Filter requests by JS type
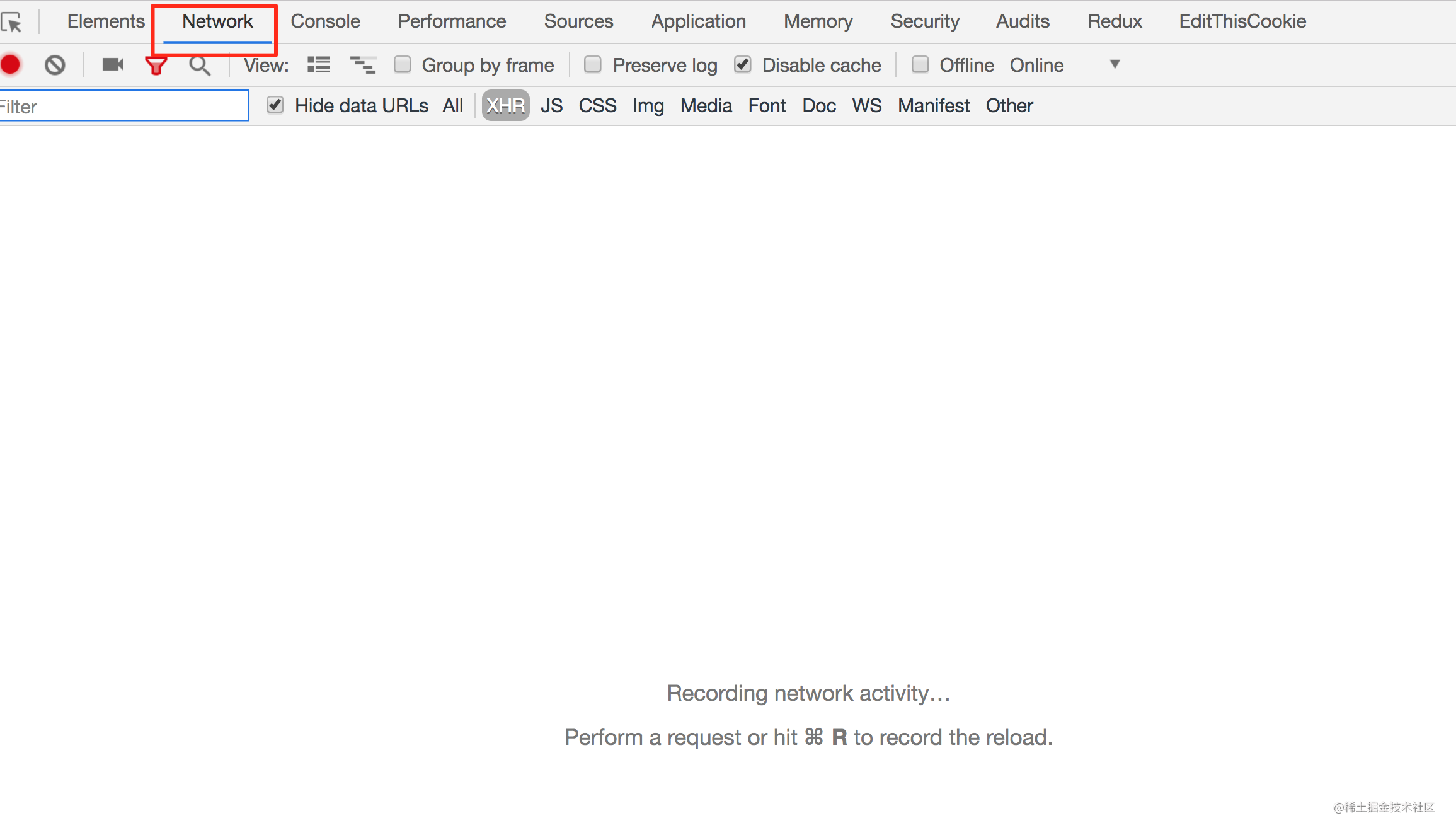The height and width of the screenshot is (835, 1456). pyautogui.click(x=551, y=106)
